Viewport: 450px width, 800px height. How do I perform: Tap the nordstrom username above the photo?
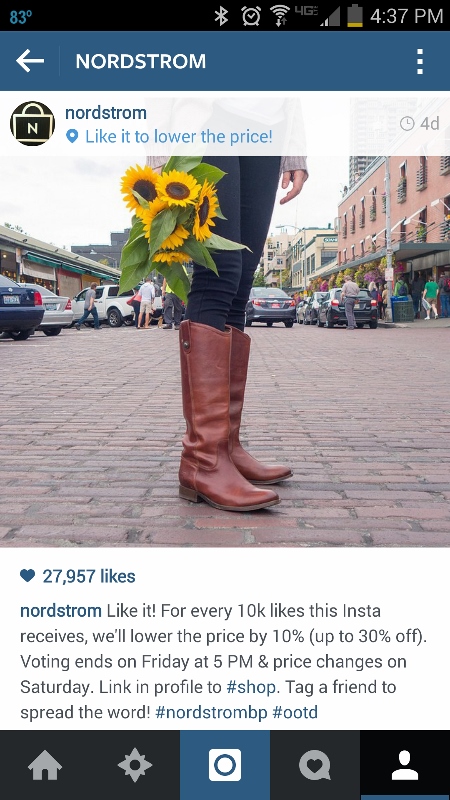tap(106, 113)
